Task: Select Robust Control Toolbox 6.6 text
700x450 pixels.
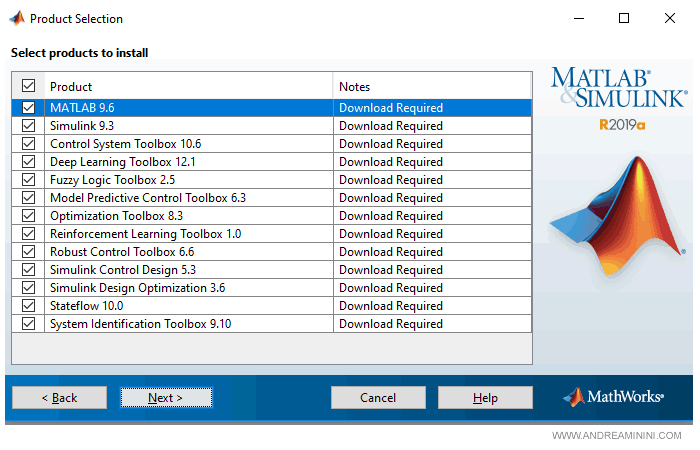Action: (122, 252)
